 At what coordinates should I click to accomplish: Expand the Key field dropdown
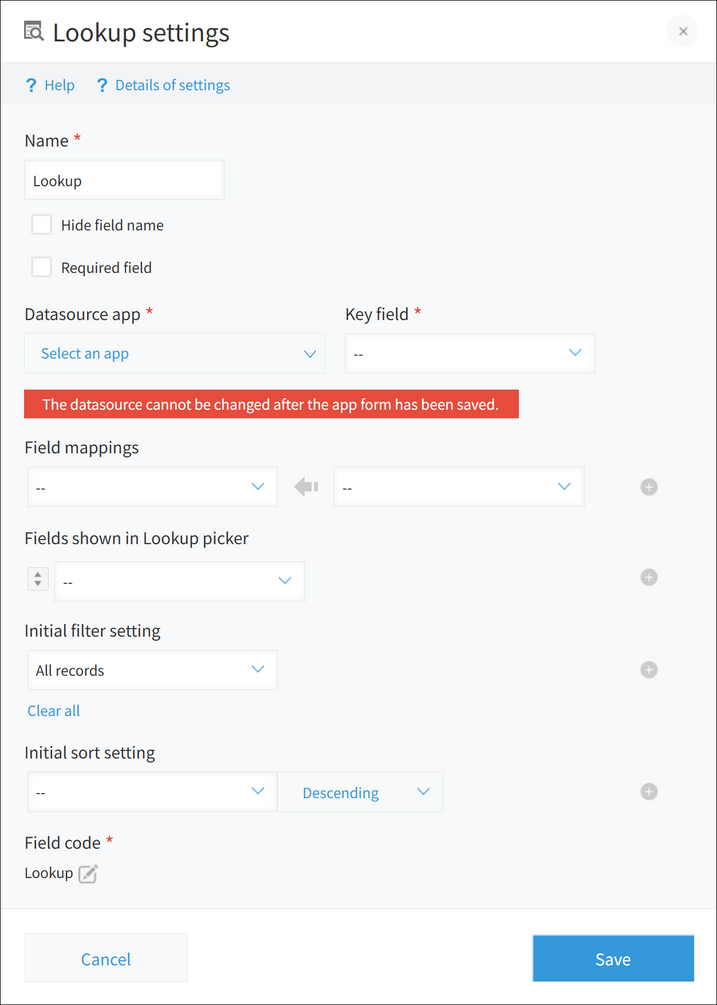[x=469, y=353]
